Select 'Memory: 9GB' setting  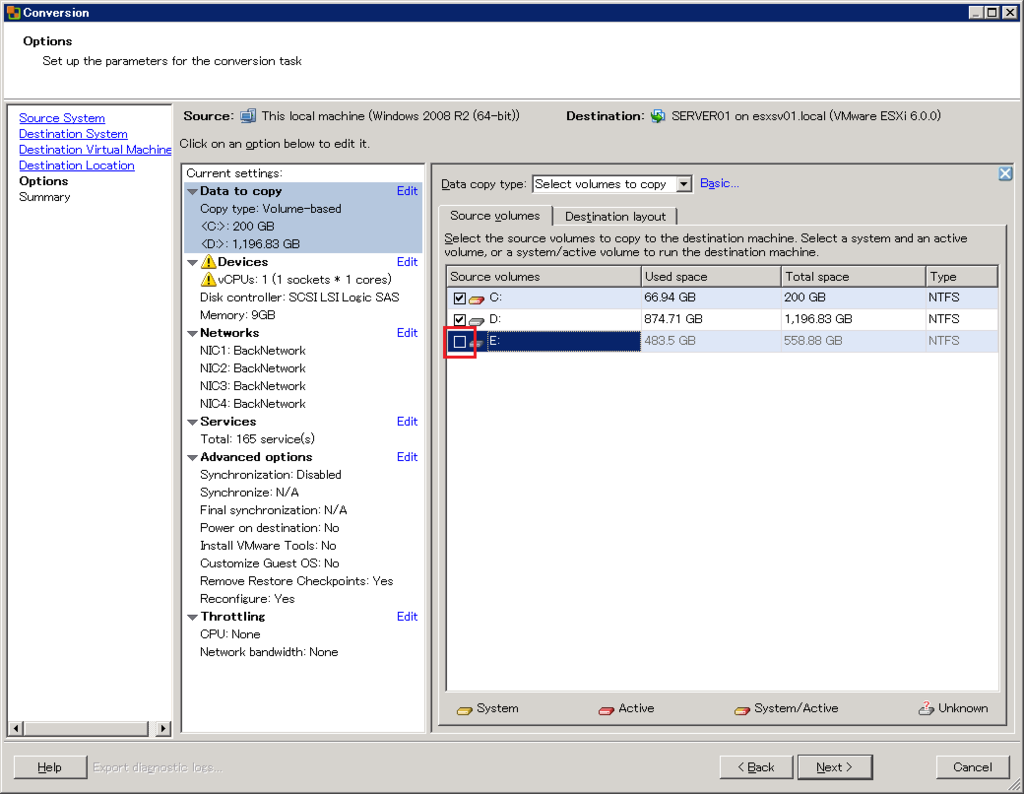point(238,315)
